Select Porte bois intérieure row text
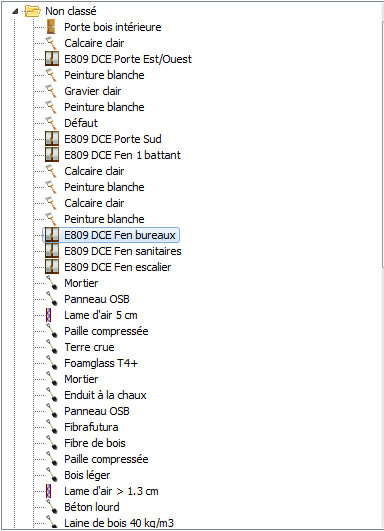 pos(113,27)
